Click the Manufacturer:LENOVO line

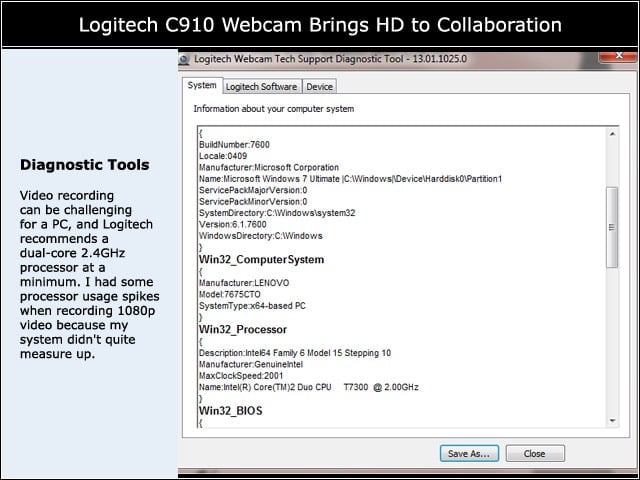click(x=244, y=283)
